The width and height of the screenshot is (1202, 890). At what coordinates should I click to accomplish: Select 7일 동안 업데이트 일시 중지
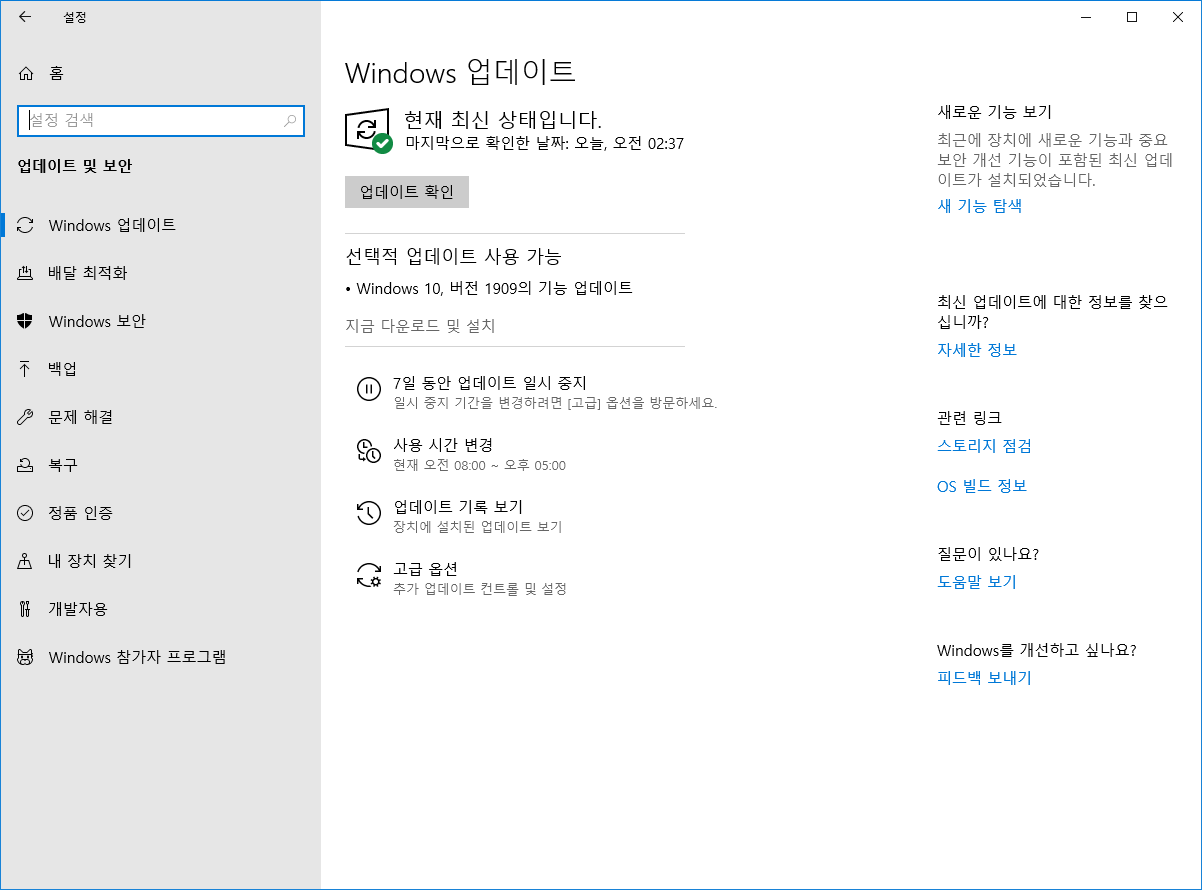pos(489,383)
